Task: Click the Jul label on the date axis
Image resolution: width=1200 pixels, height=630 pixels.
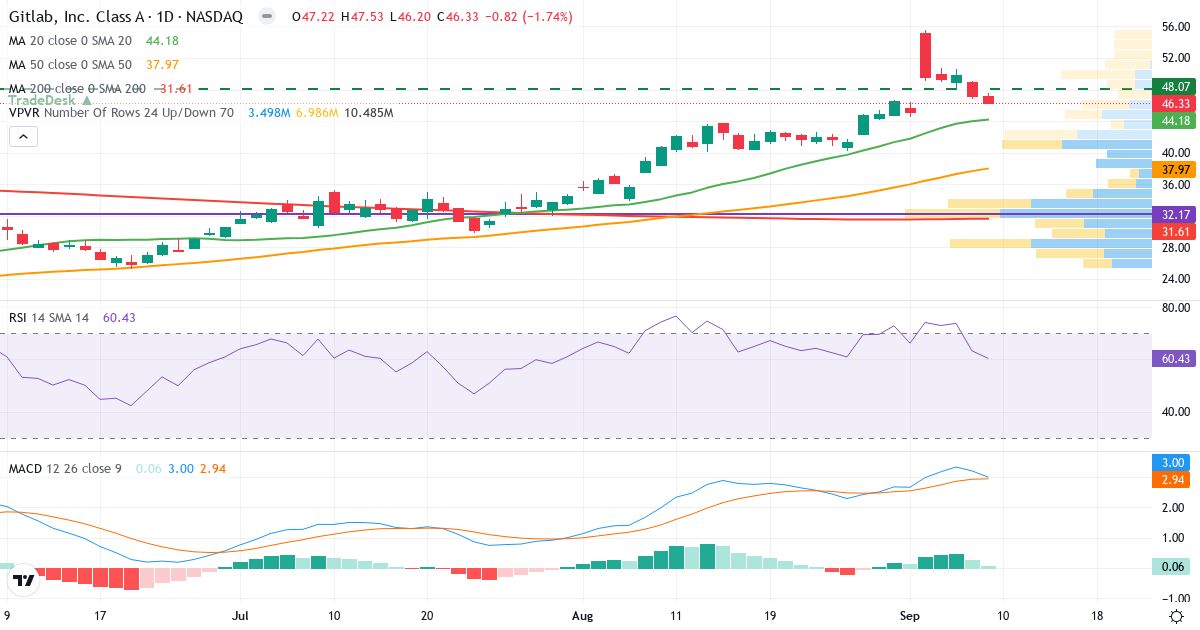Action: [x=241, y=617]
